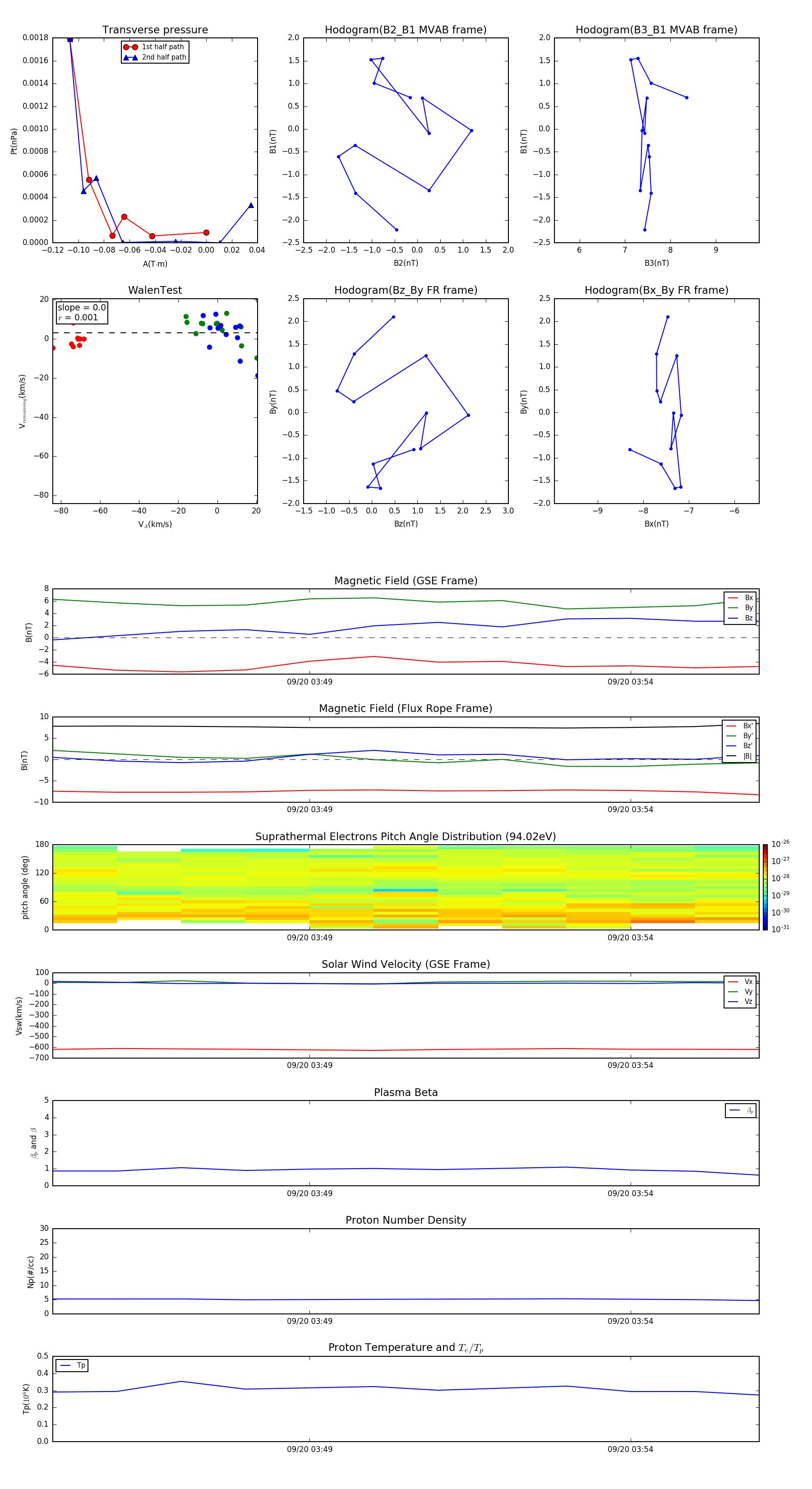Click the "r = 0.001" annotation

[x=78, y=317]
